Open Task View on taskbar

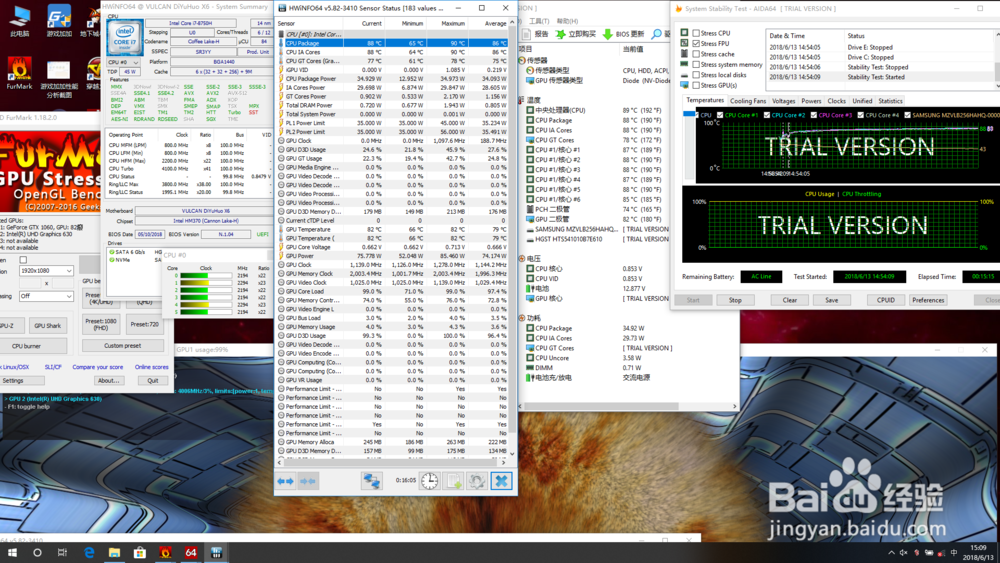62,553
